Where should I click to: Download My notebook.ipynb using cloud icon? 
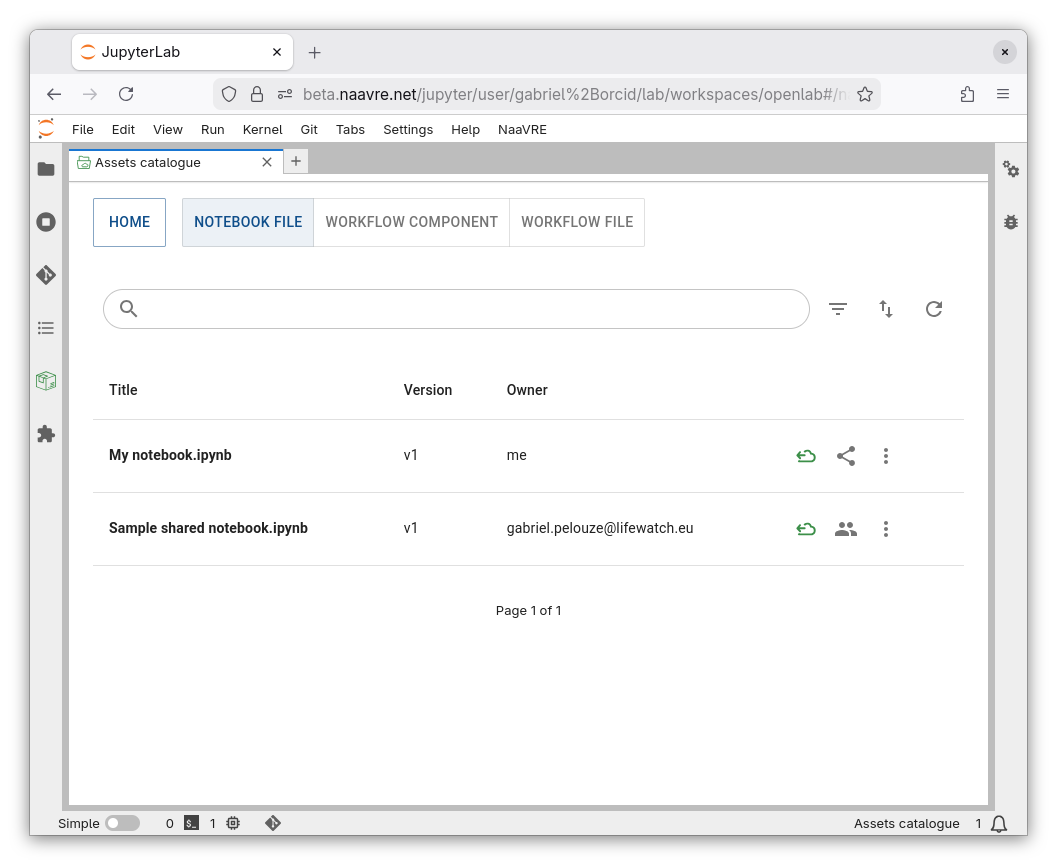click(806, 456)
